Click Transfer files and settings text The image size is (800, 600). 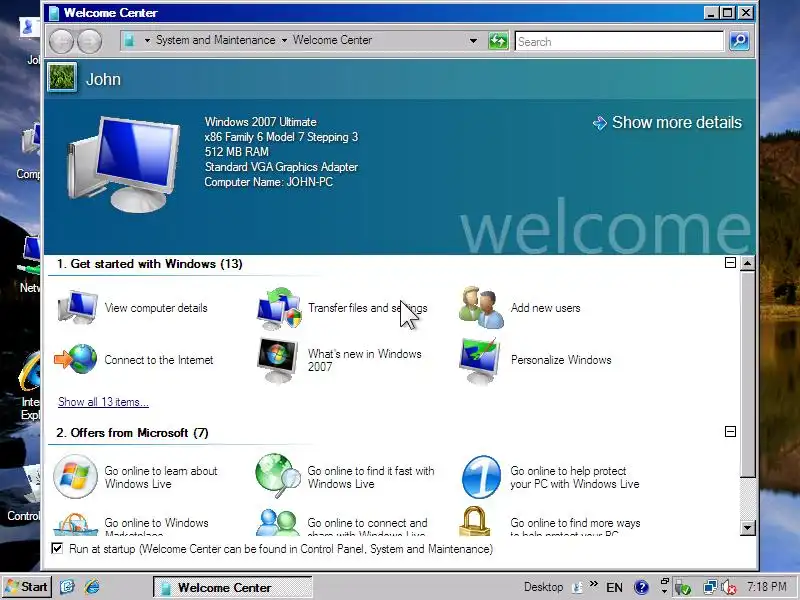point(367,308)
